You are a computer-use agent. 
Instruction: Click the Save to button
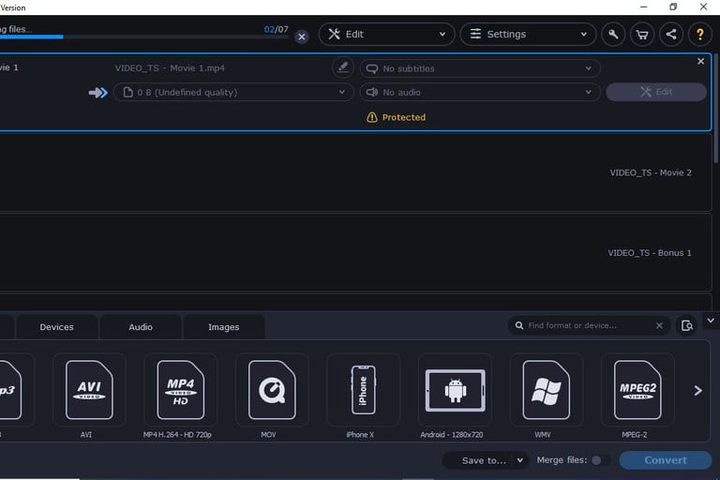click(485, 460)
